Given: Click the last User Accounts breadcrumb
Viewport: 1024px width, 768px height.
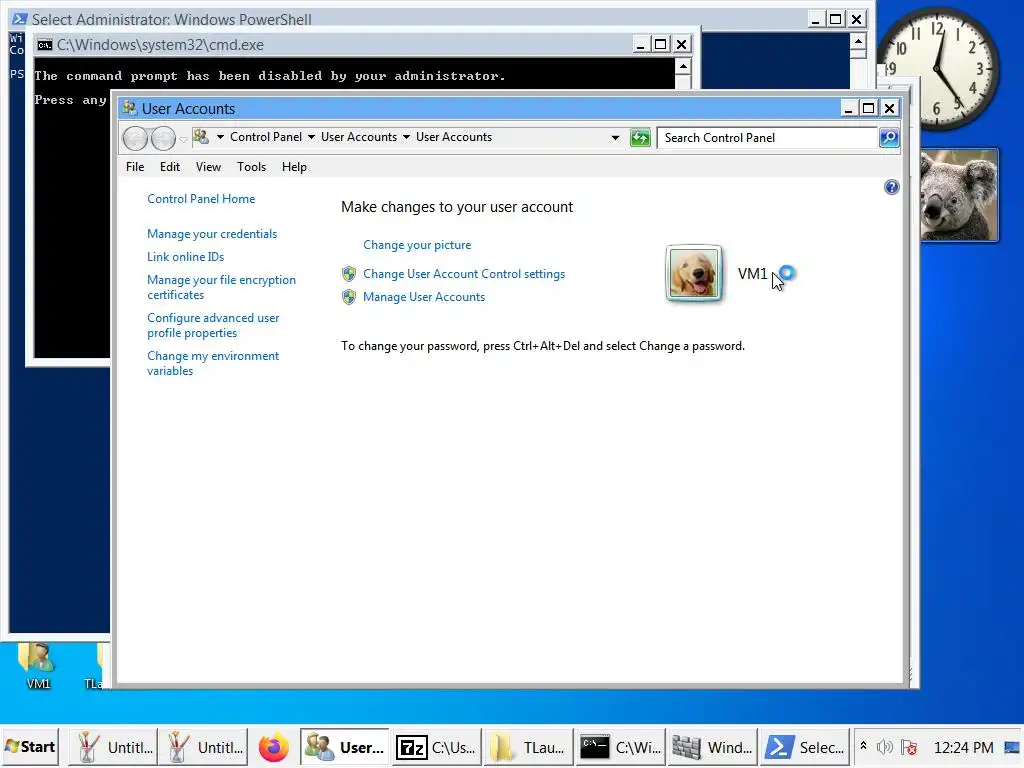Looking at the screenshot, I should point(454,137).
